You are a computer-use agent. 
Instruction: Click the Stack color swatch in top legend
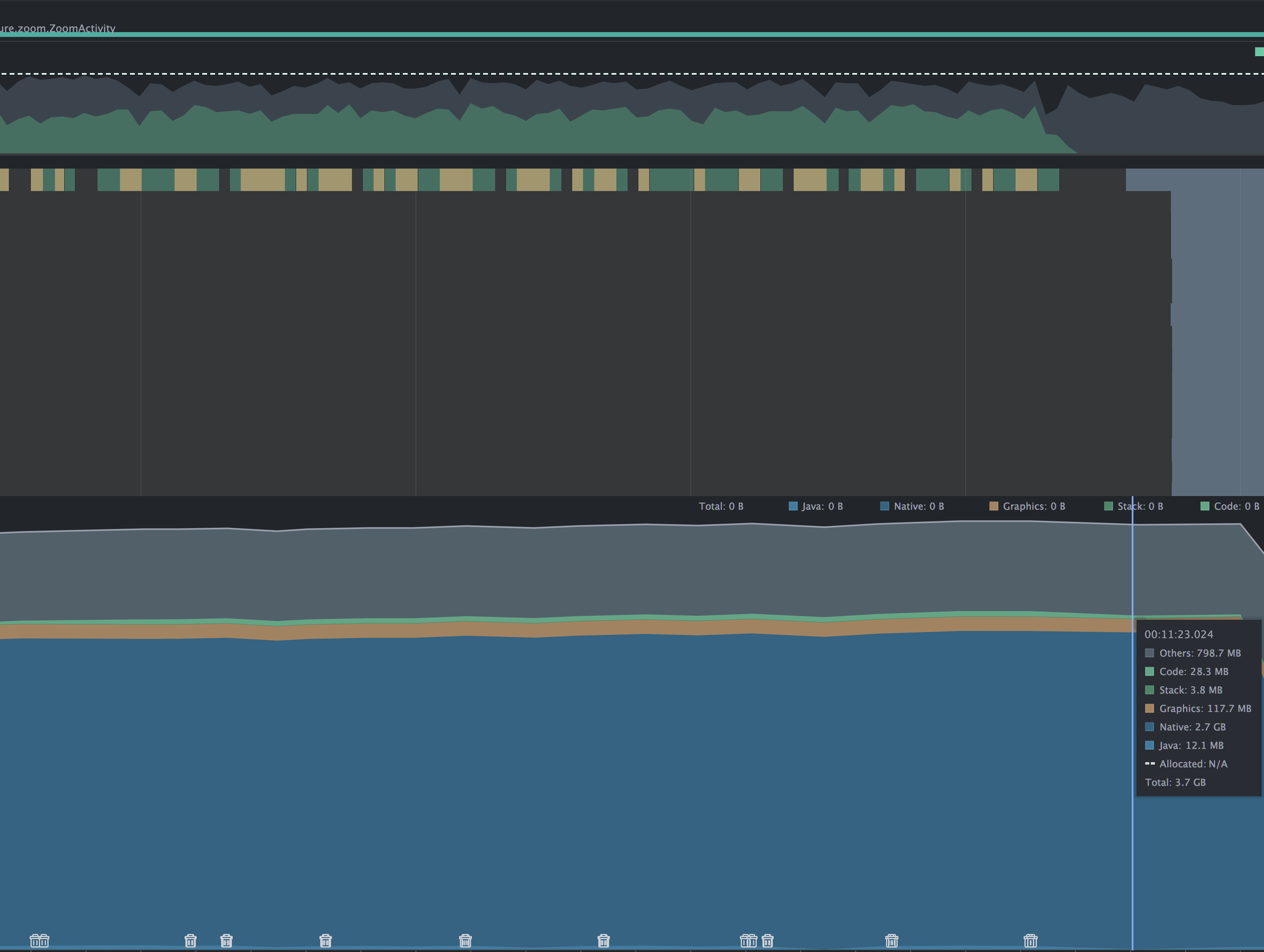pos(1109,506)
